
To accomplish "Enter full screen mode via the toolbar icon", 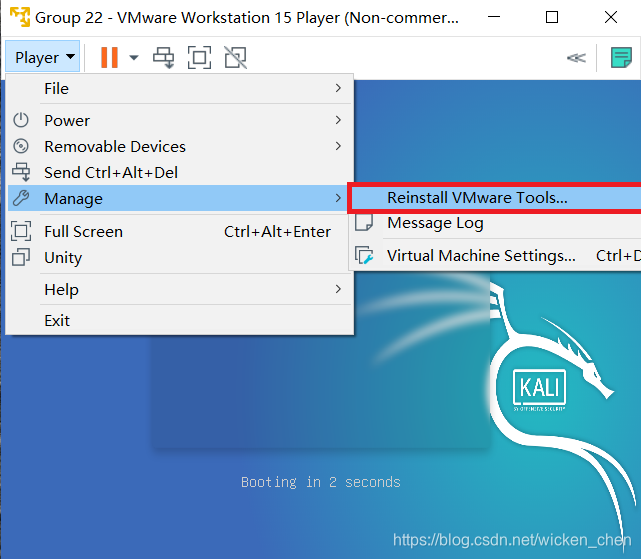I will click(199, 57).
